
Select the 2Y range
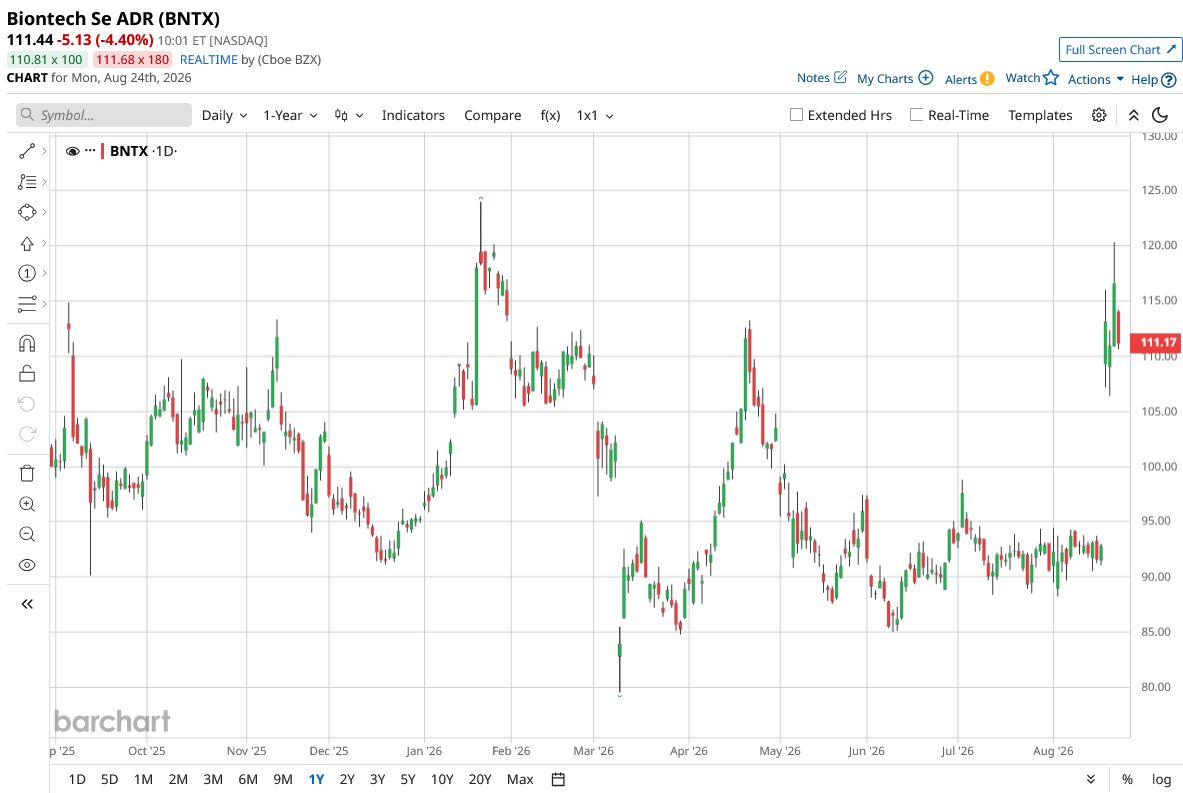pos(347,779)
